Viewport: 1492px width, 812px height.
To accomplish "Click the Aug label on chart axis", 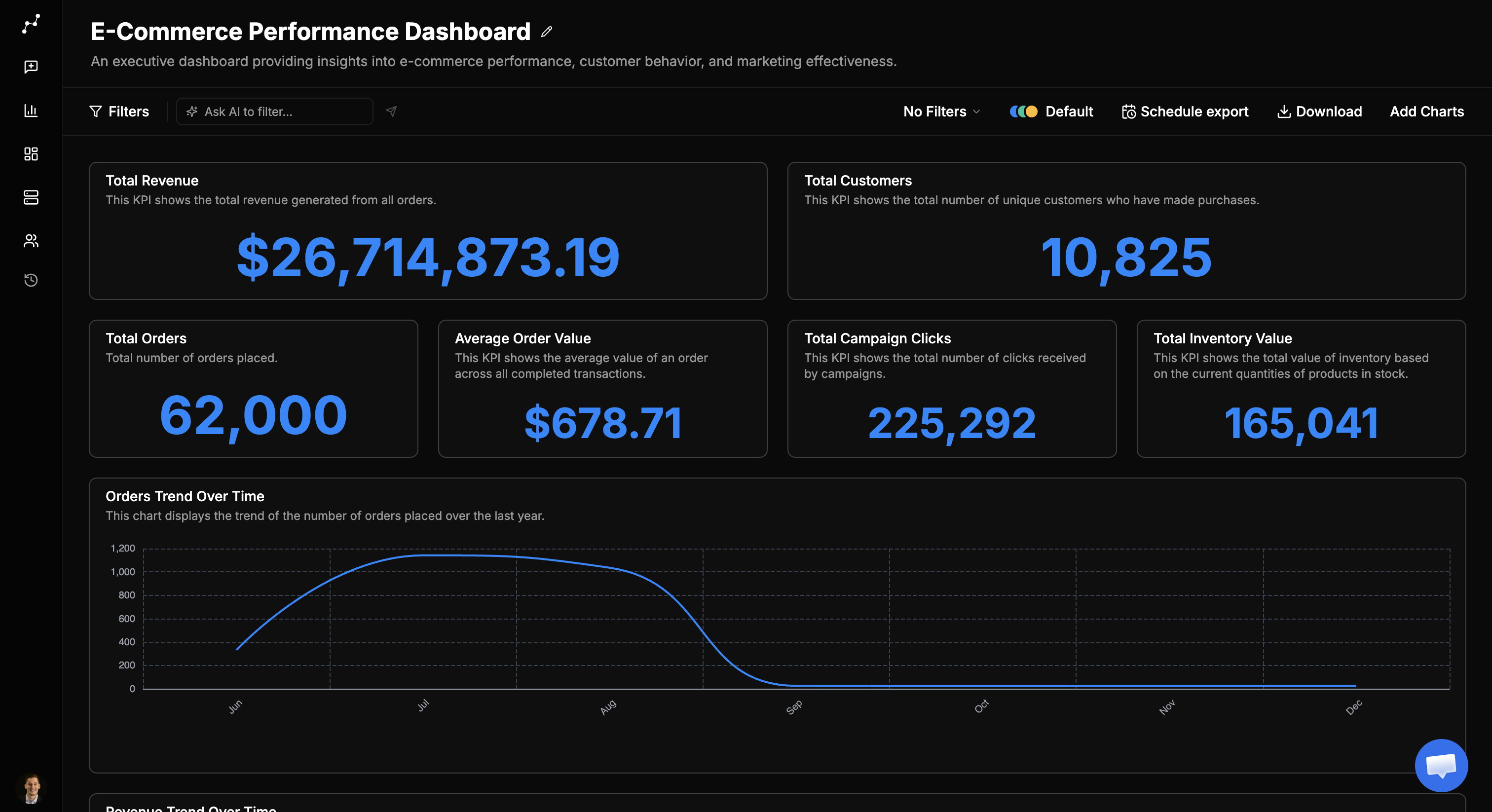I will (608, 707).
